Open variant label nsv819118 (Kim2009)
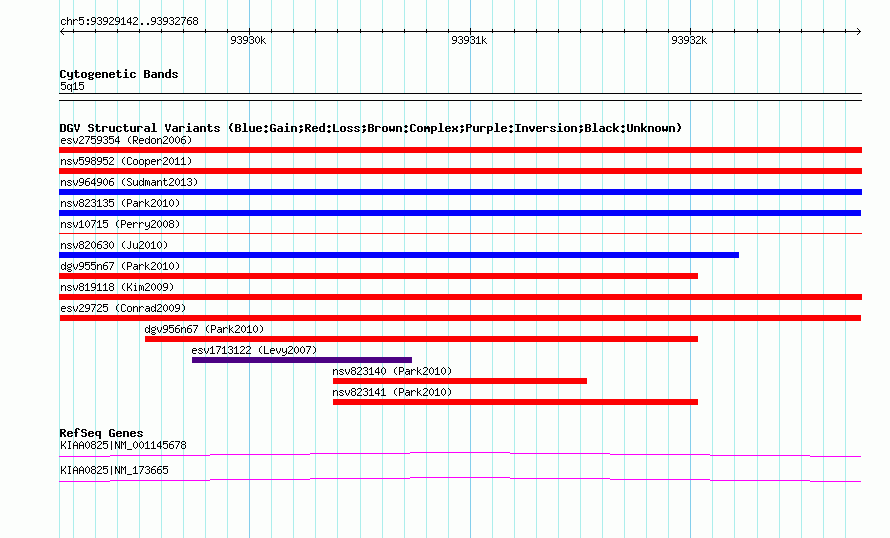The image size is (890, 538). click(117, 287)
